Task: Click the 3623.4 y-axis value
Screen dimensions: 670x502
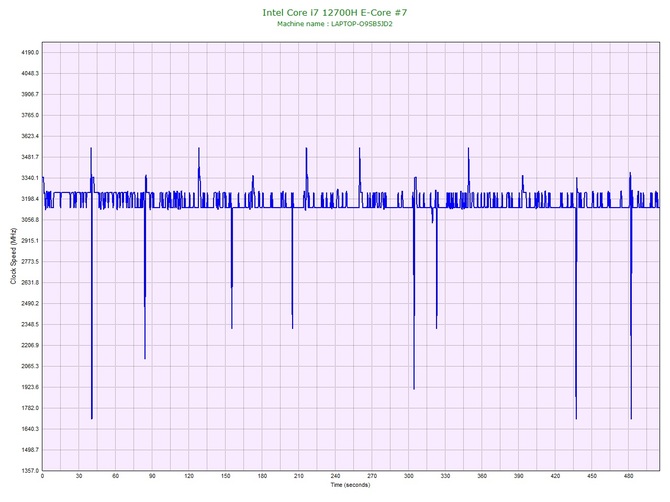Action: tap(30, 136)
